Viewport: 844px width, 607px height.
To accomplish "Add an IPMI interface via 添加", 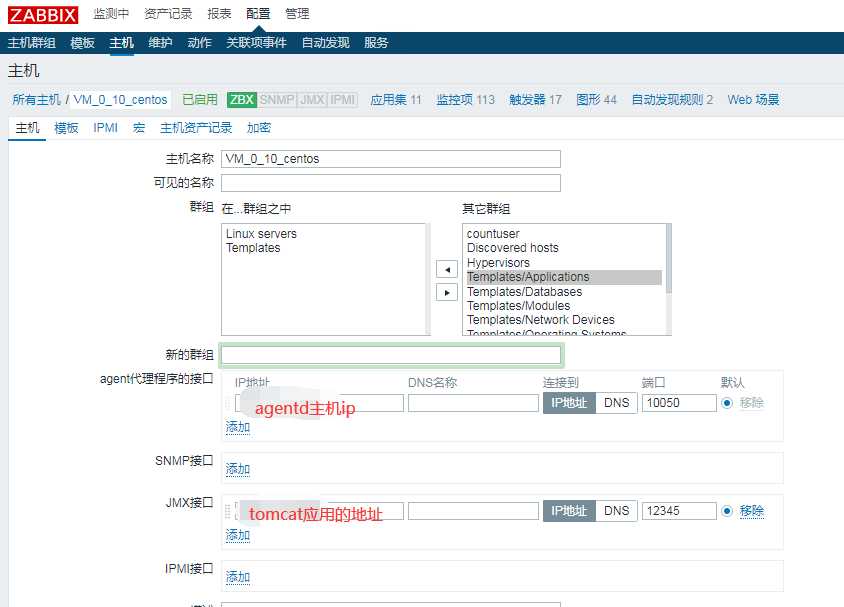I will [x=237, y=577].
